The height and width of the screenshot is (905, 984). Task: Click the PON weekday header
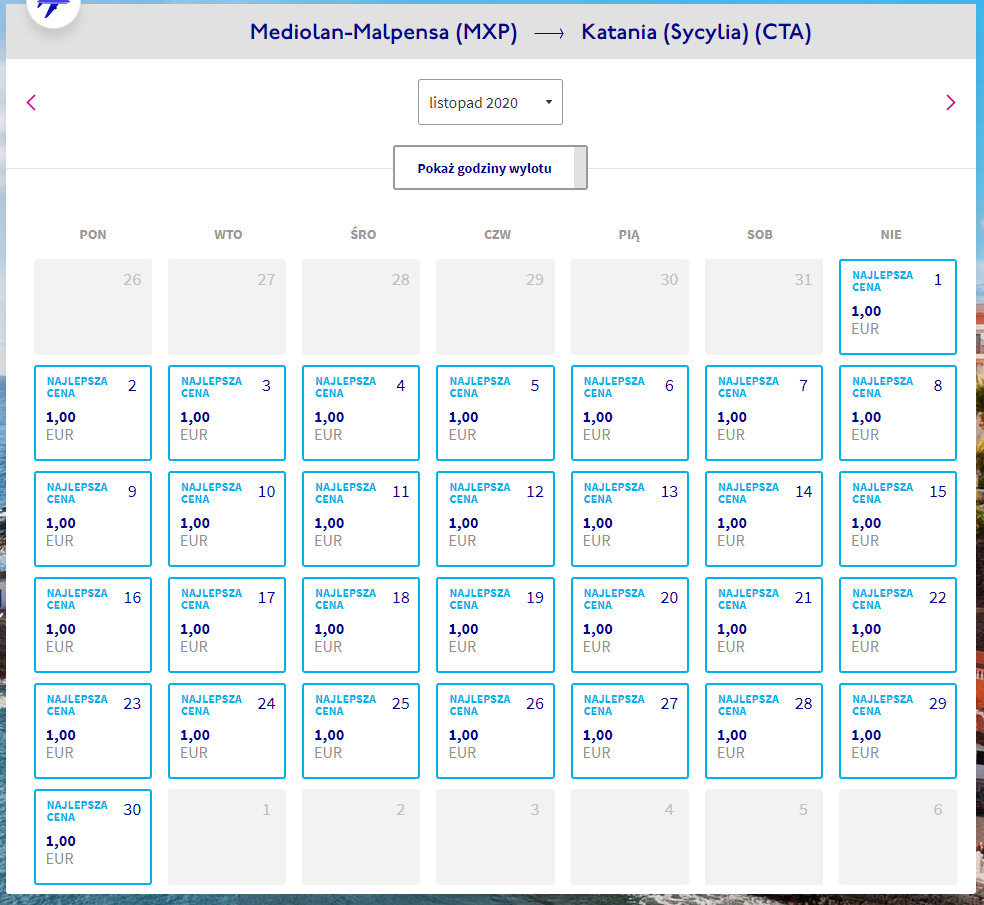93,235
